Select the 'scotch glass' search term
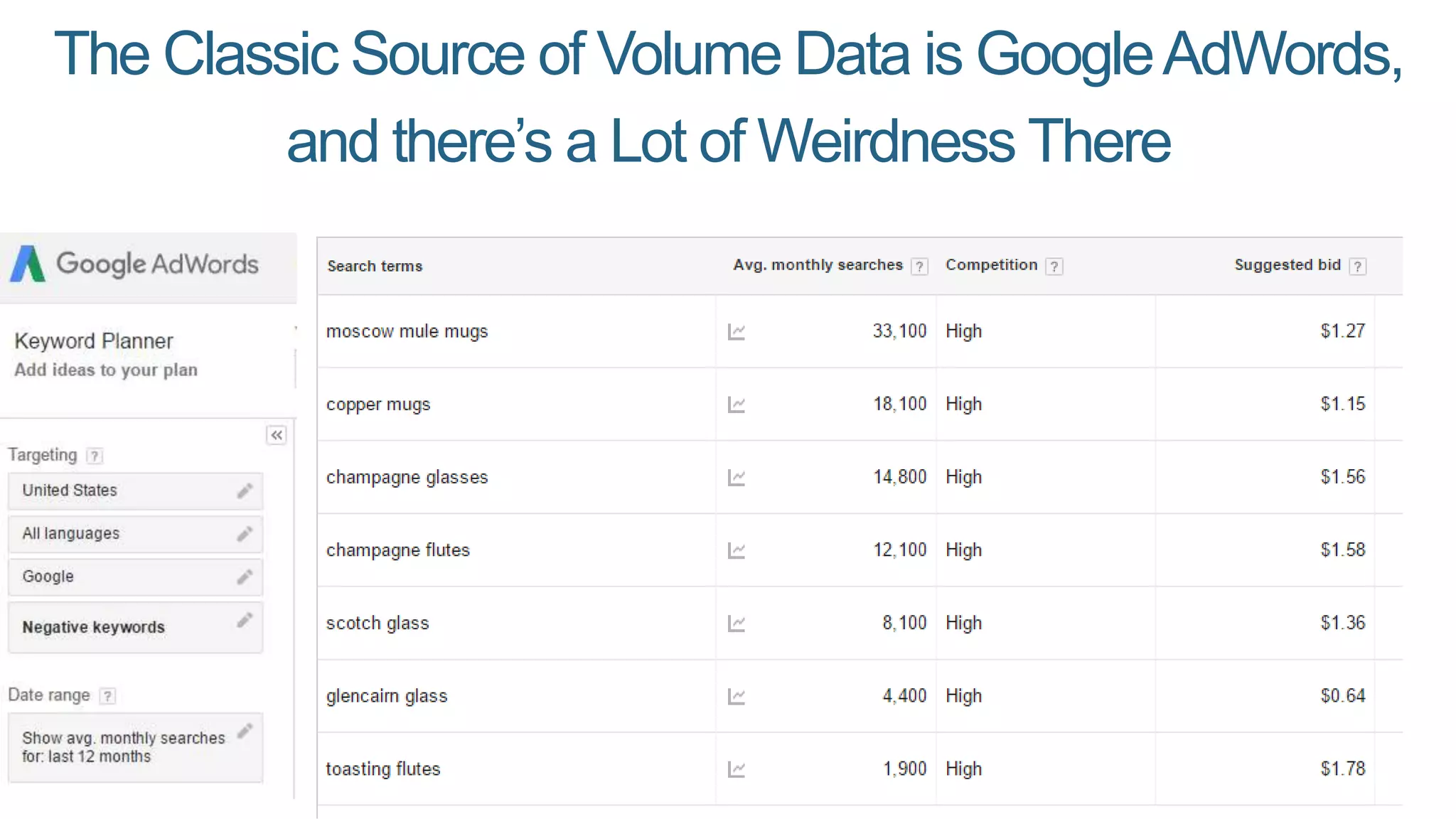The width and height of the screenshot is (1456, 819). pyautogui.click(x=378, y=623)
